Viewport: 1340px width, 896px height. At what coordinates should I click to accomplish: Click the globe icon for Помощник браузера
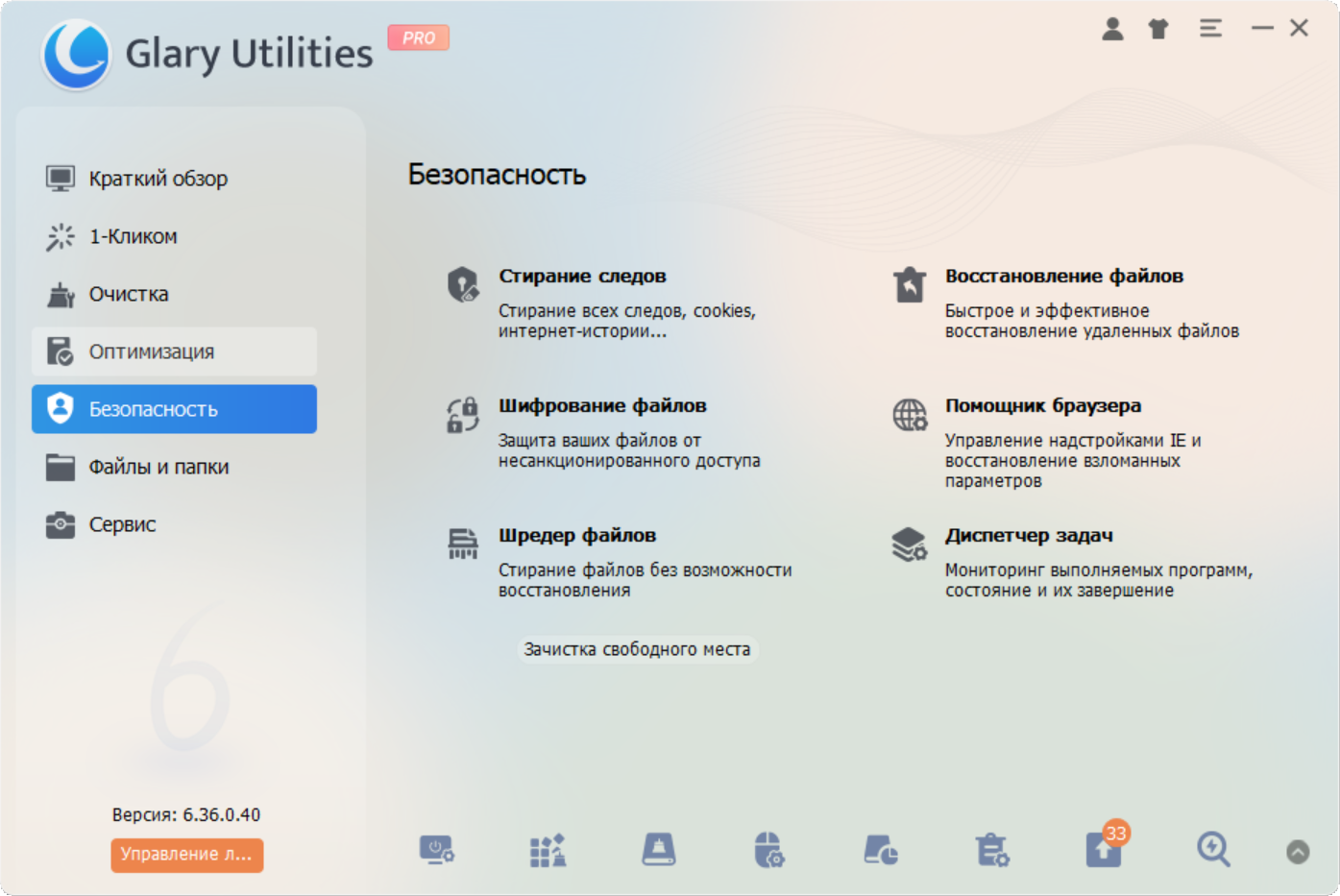pyautogui.click(x=910, y=415)
